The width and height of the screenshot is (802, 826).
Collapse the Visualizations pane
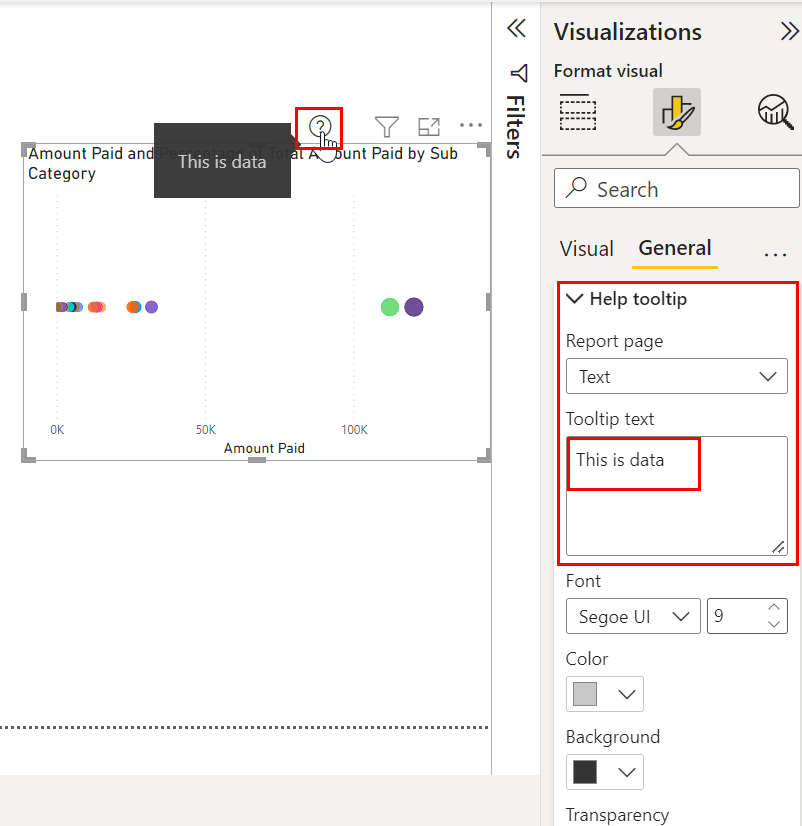click(789, 32)
